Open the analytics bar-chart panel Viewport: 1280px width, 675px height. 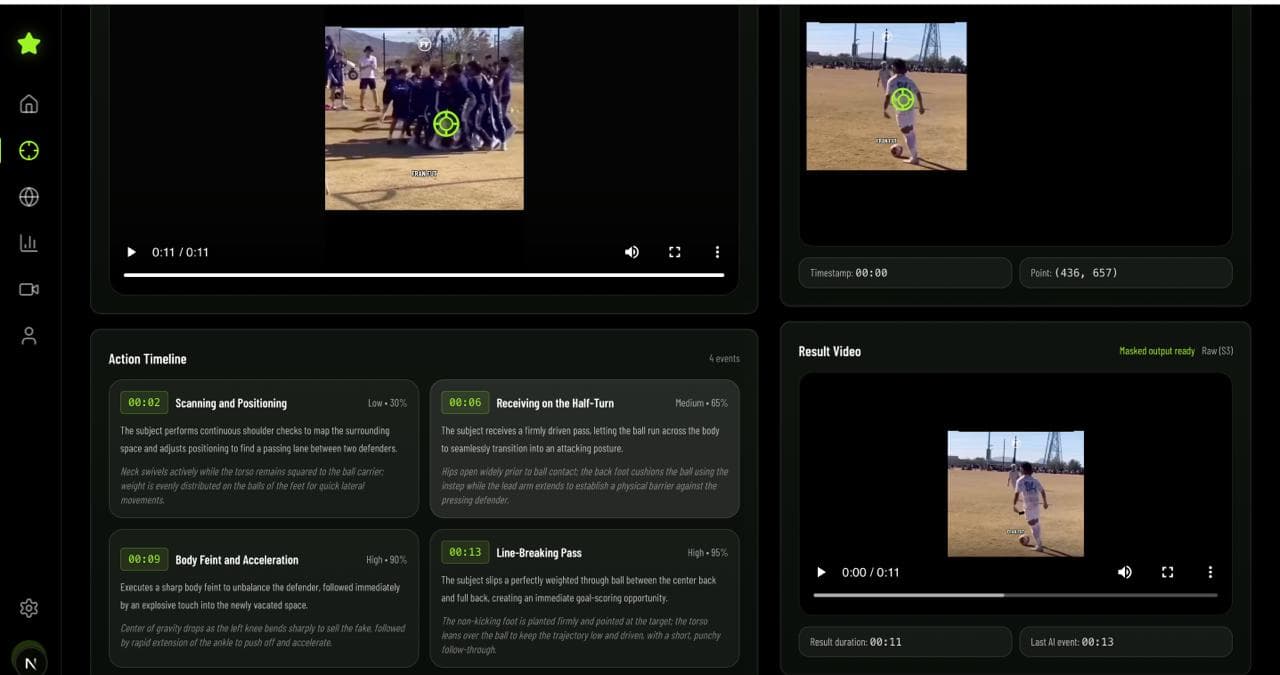(28, 243)
